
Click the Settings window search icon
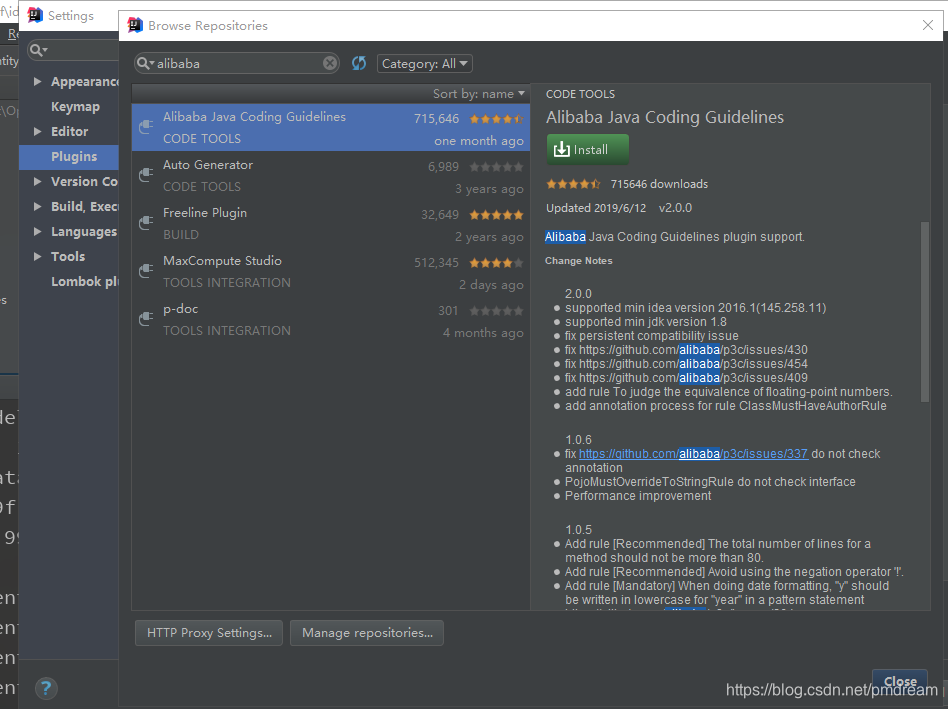tap(38, 50)
